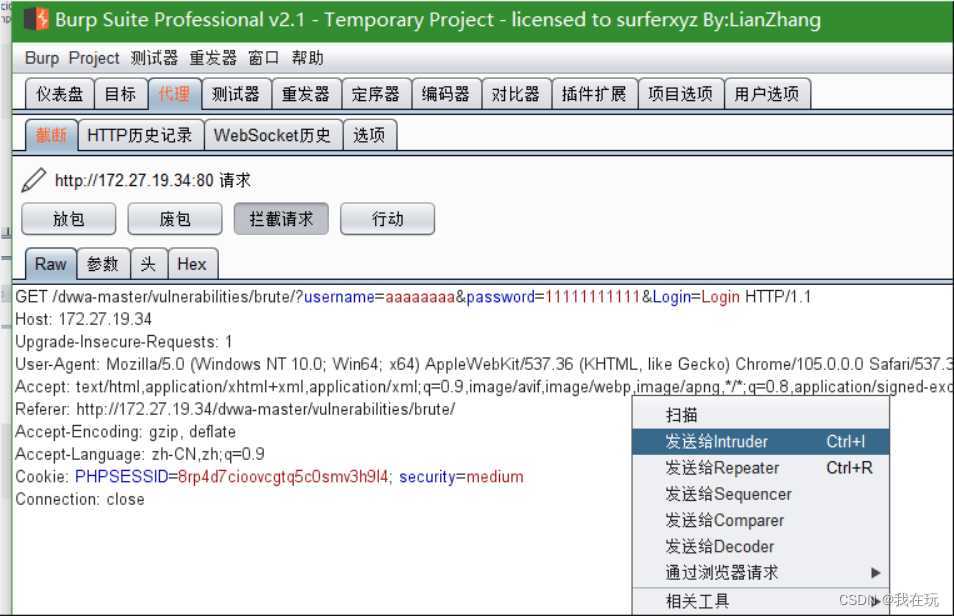Click the Connection: close line
Viewport: 954px width, 616px height.
[x=80, y=499]
